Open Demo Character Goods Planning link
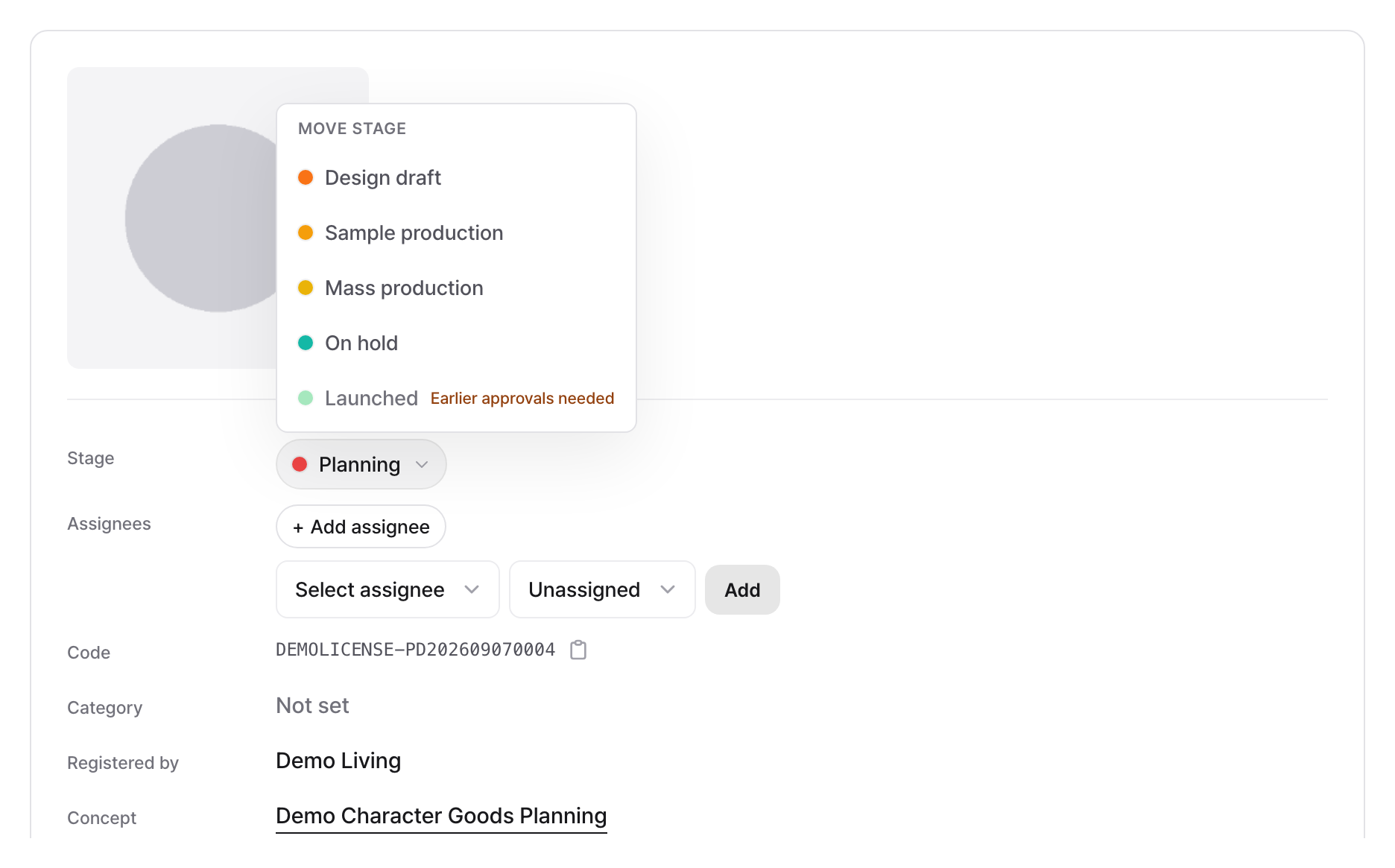Screen dimensions: 1395x868 tap(441, 816)
